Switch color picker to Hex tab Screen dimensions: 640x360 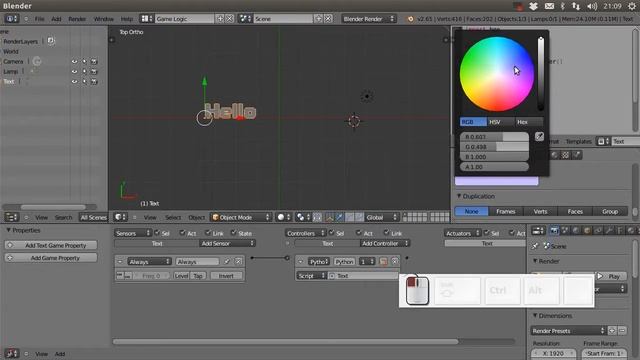[x=529, y=122]
